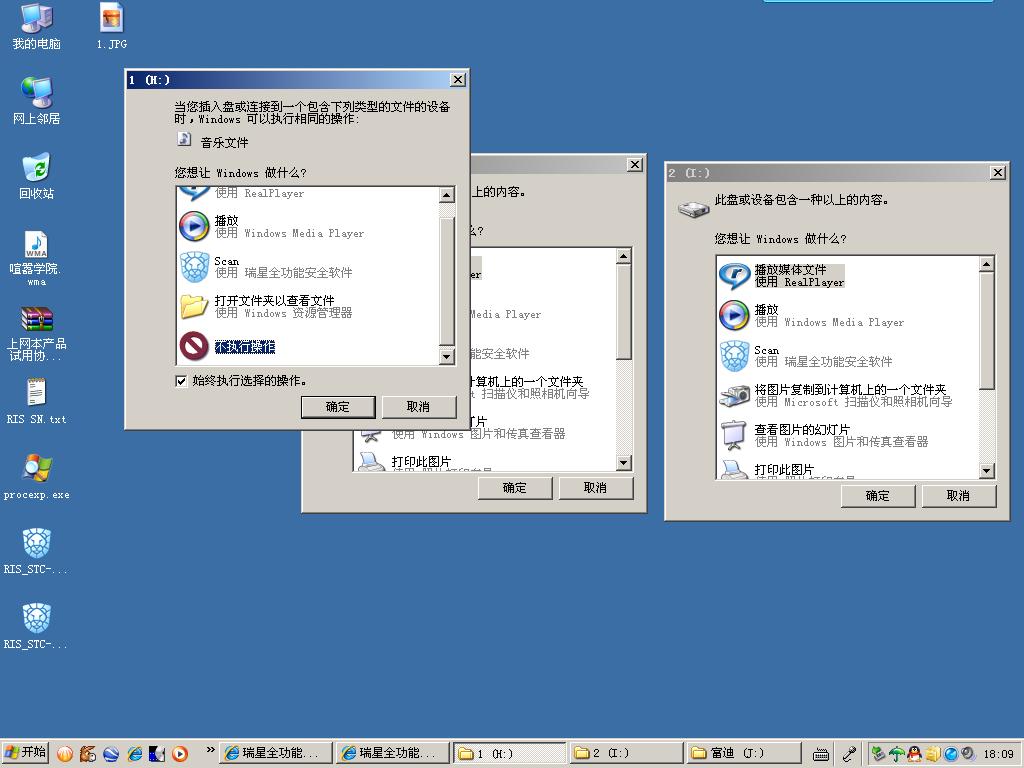Expand hidden quick launch items chevron
The width and height of the screenshot is (1024, 768).
(210, 750)
